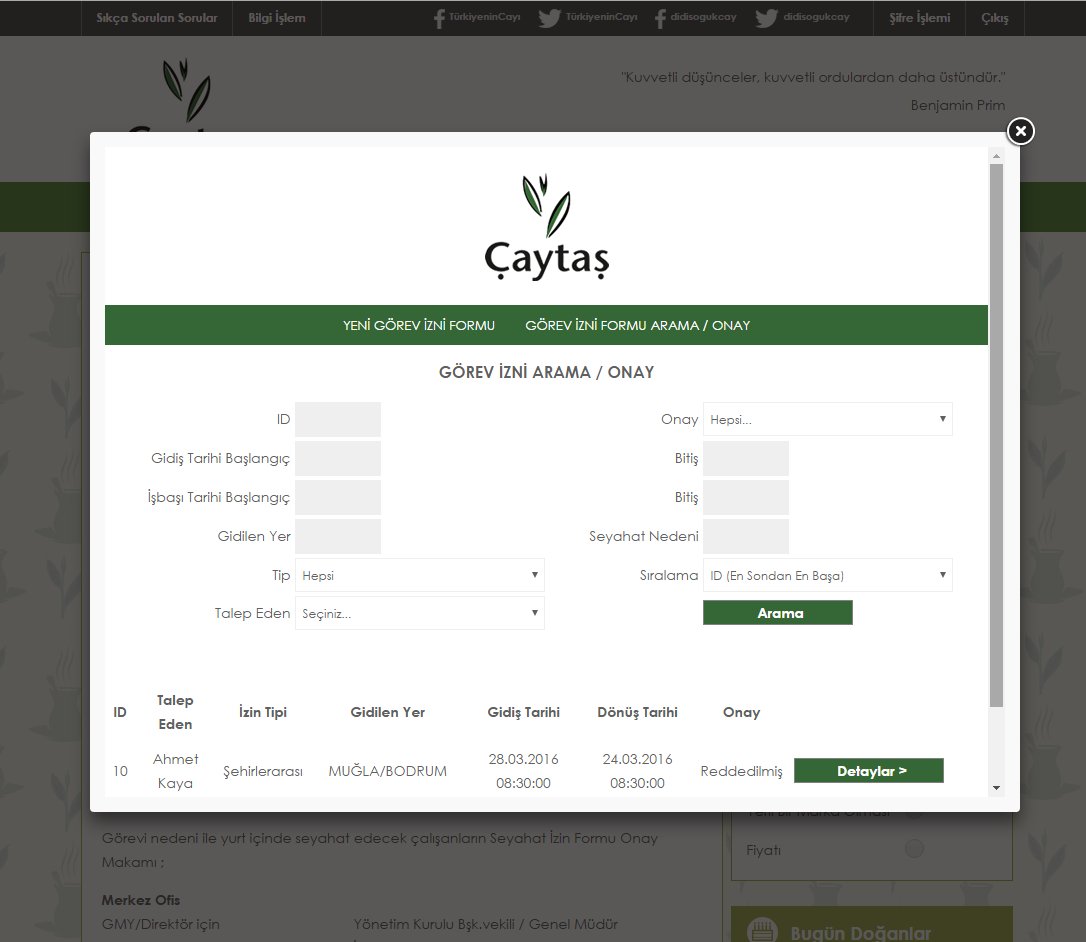The width and height of the screenshot is (1086, 942).
Task: Click Gidilen Yer column header
Action: click(x=388, y=712)
